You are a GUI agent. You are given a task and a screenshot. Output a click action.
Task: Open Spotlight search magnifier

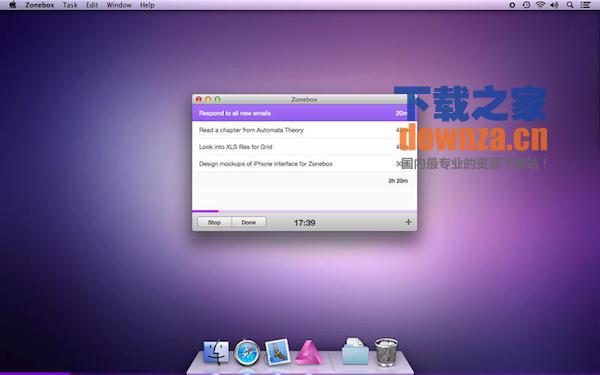point(570,5)
